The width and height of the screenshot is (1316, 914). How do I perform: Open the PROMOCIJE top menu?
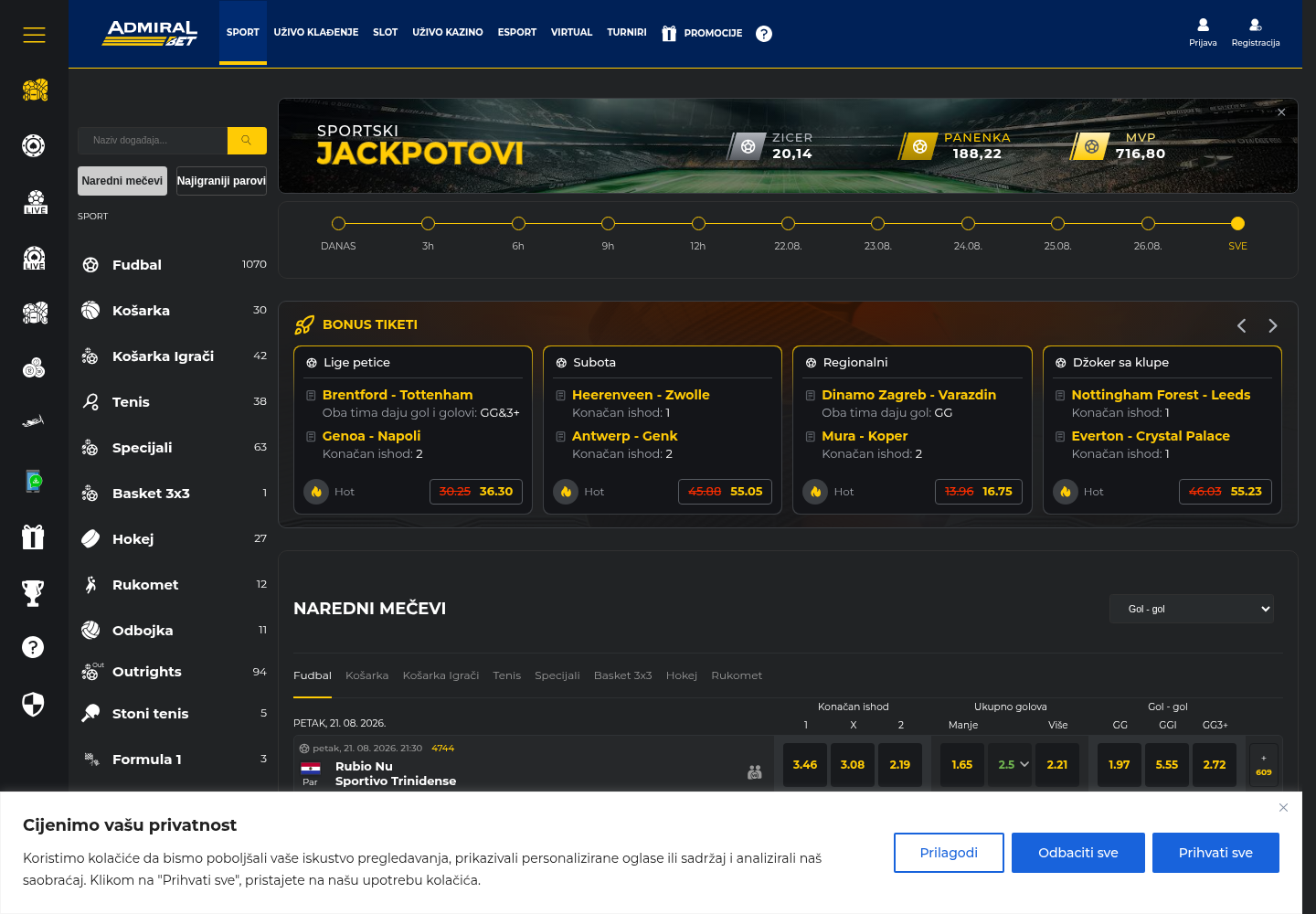702,34
